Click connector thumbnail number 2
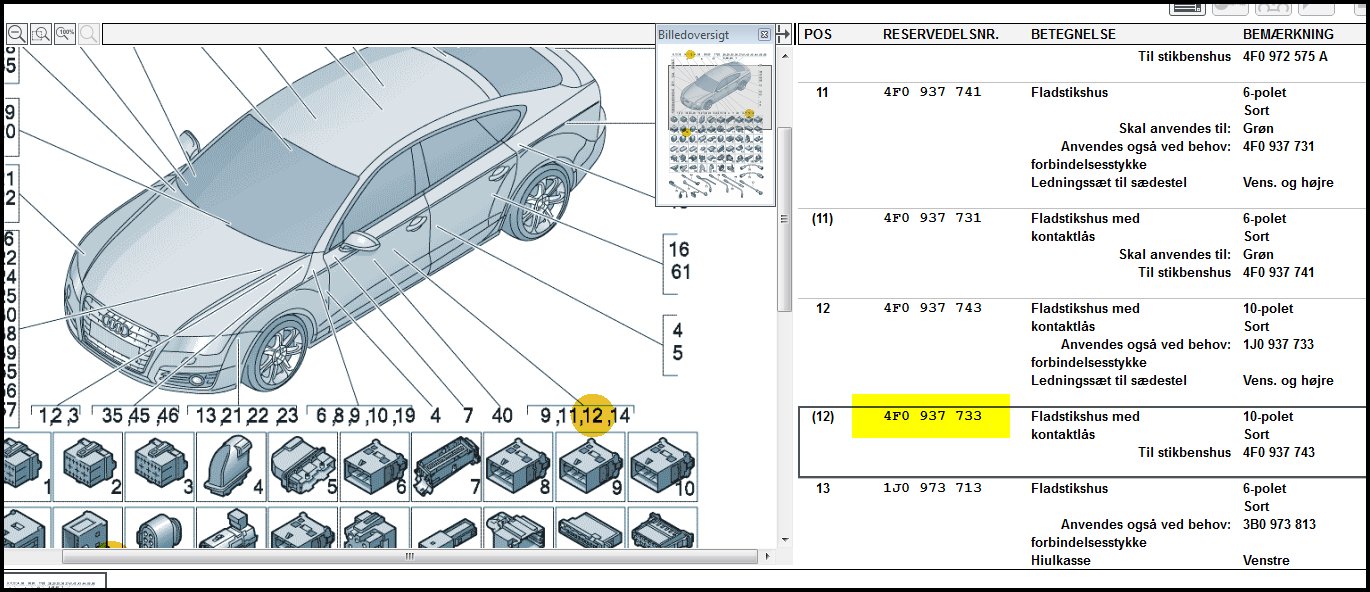The image size is (1370, 592). (88, 467)
